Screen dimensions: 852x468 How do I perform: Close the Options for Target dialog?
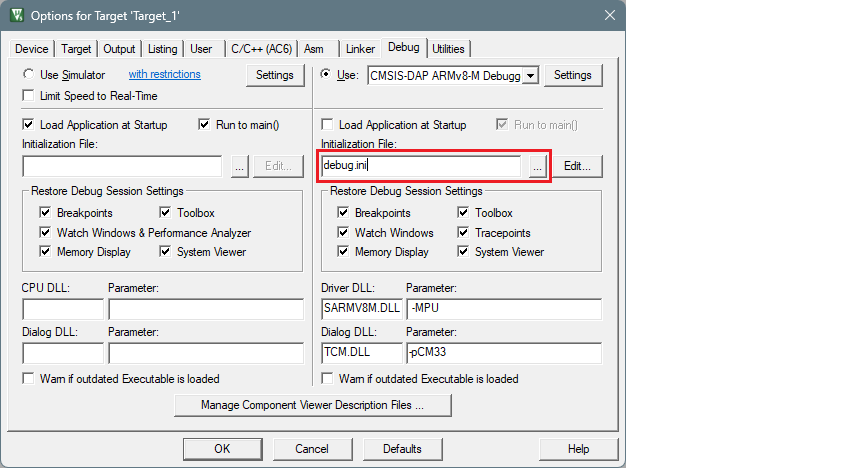point(610,15)
